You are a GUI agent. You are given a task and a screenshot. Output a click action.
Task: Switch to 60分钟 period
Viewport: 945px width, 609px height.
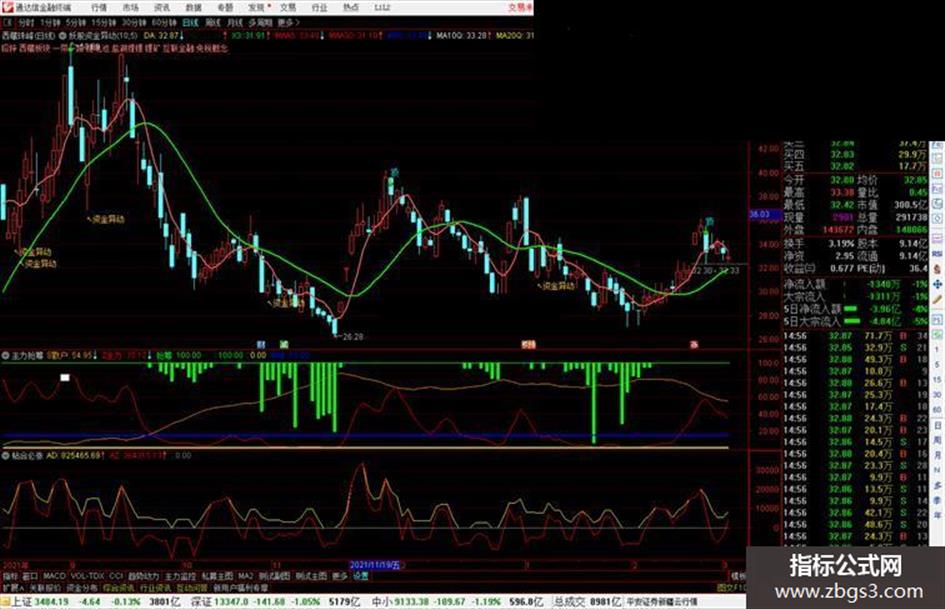click(164, 22)
